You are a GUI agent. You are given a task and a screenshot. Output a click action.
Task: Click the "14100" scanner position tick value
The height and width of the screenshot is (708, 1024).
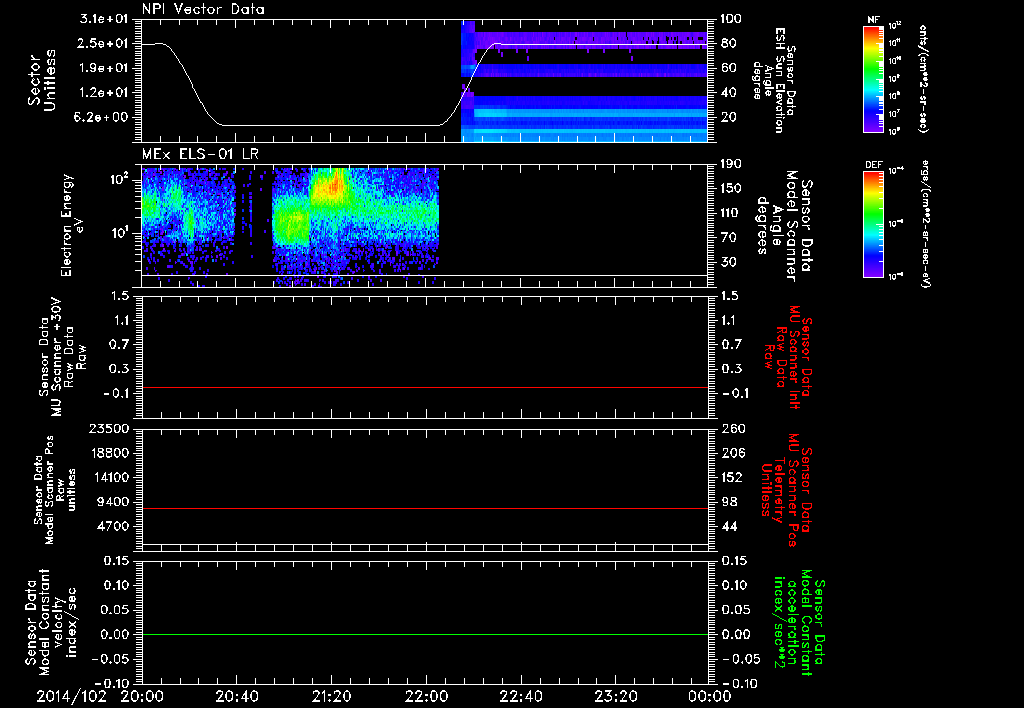(108, 477)
